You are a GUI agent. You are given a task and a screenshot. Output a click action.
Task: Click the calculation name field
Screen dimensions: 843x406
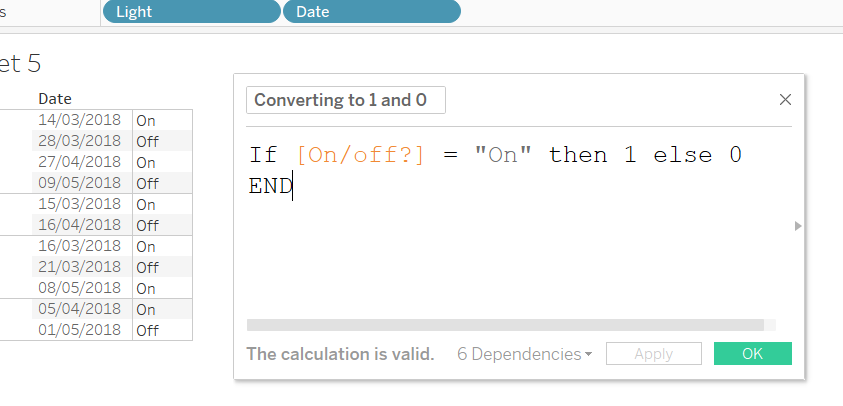[x=345, y=100]
